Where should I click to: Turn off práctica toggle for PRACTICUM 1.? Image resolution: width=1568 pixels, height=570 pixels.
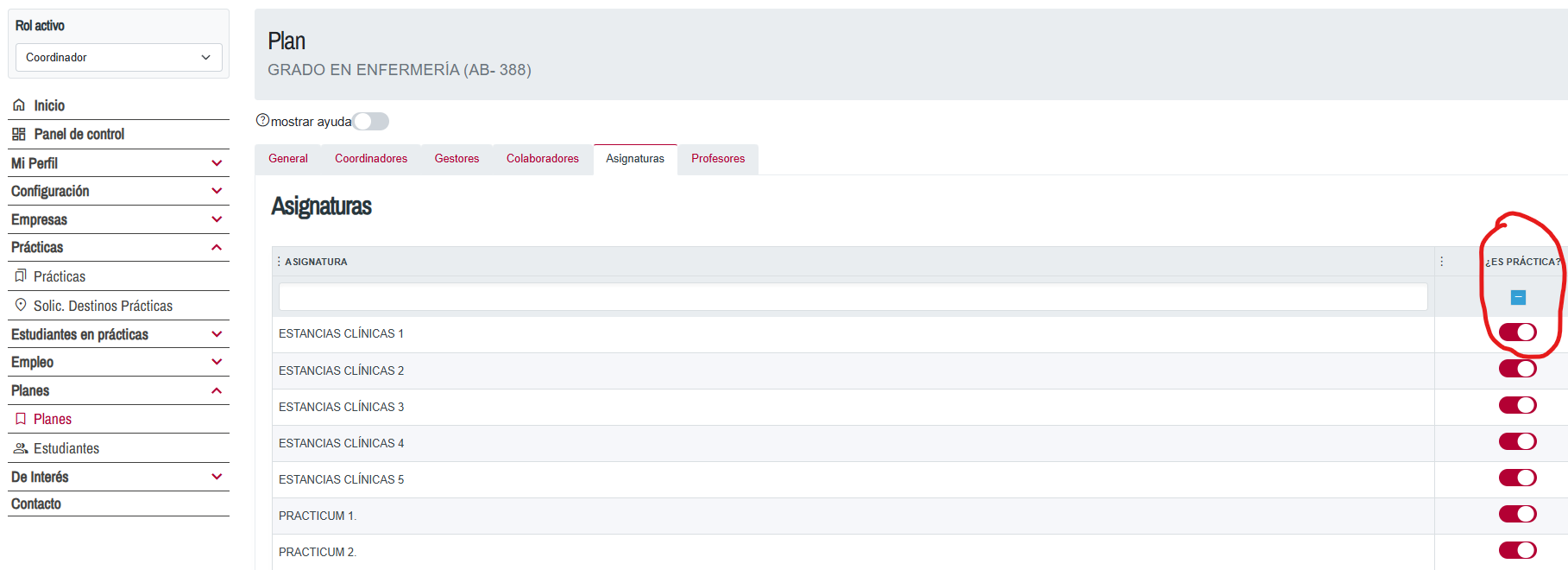tap(1517, 514)
